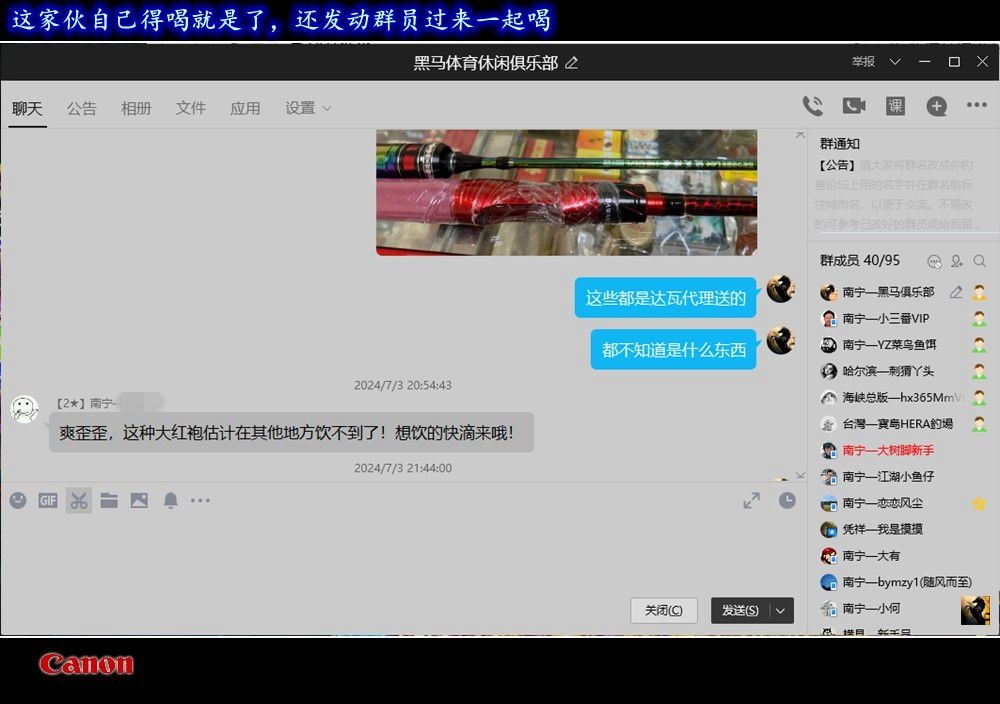This screenshot has height=704, width=1000.
Task: Start a video call
Action: tap(854, 106)
